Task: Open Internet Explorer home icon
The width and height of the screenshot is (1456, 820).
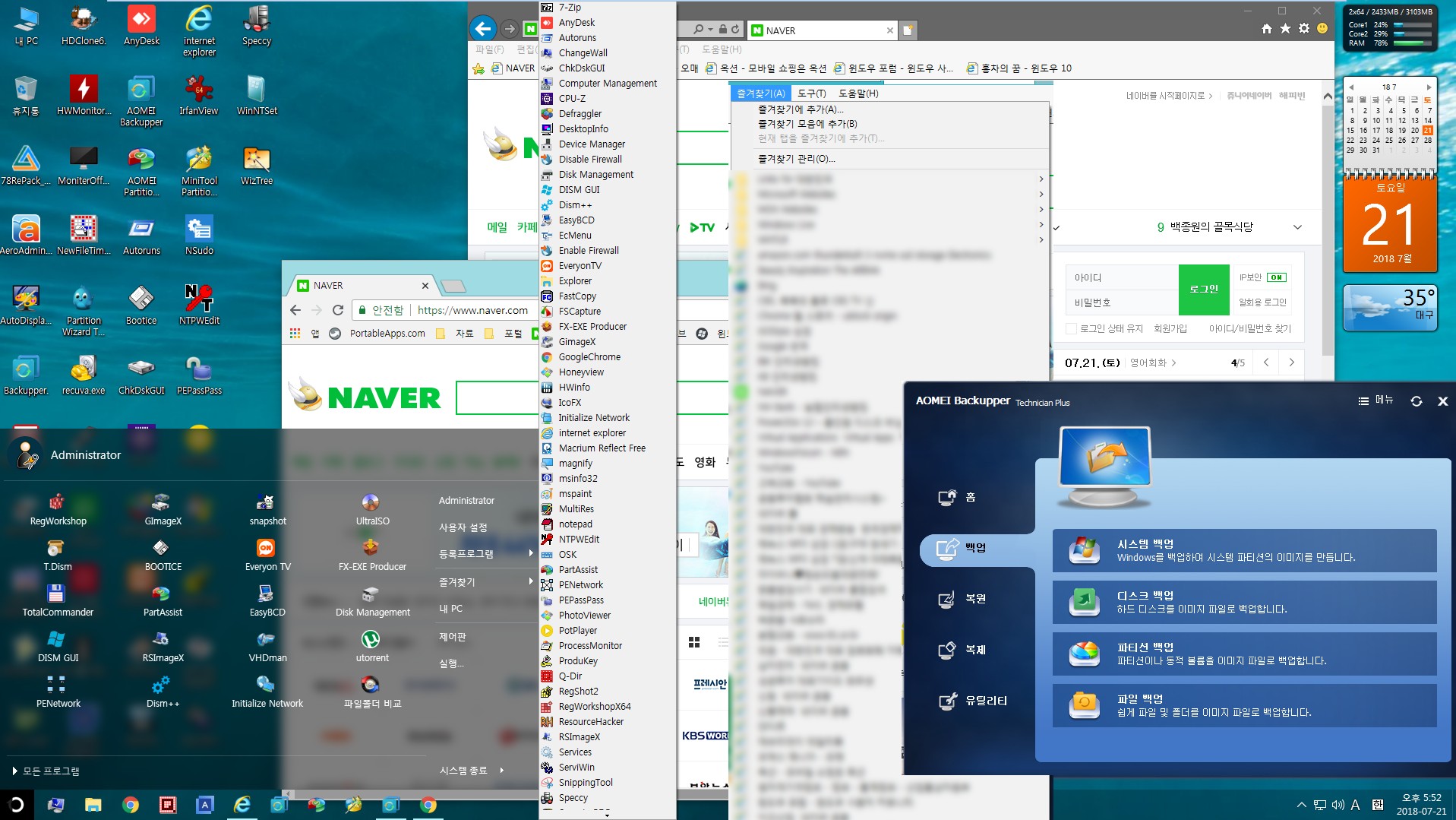Action: pos(1266,29)
